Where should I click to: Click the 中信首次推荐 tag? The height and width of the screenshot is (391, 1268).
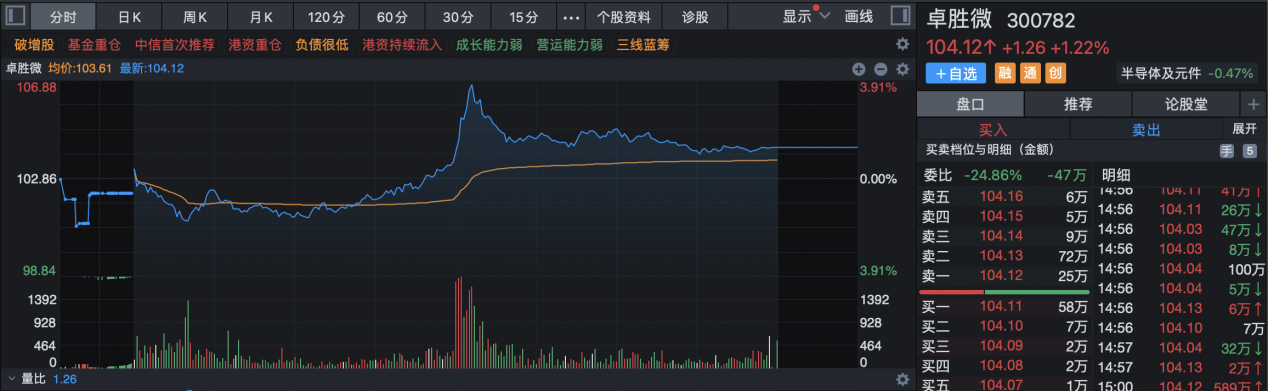[174, 45]
